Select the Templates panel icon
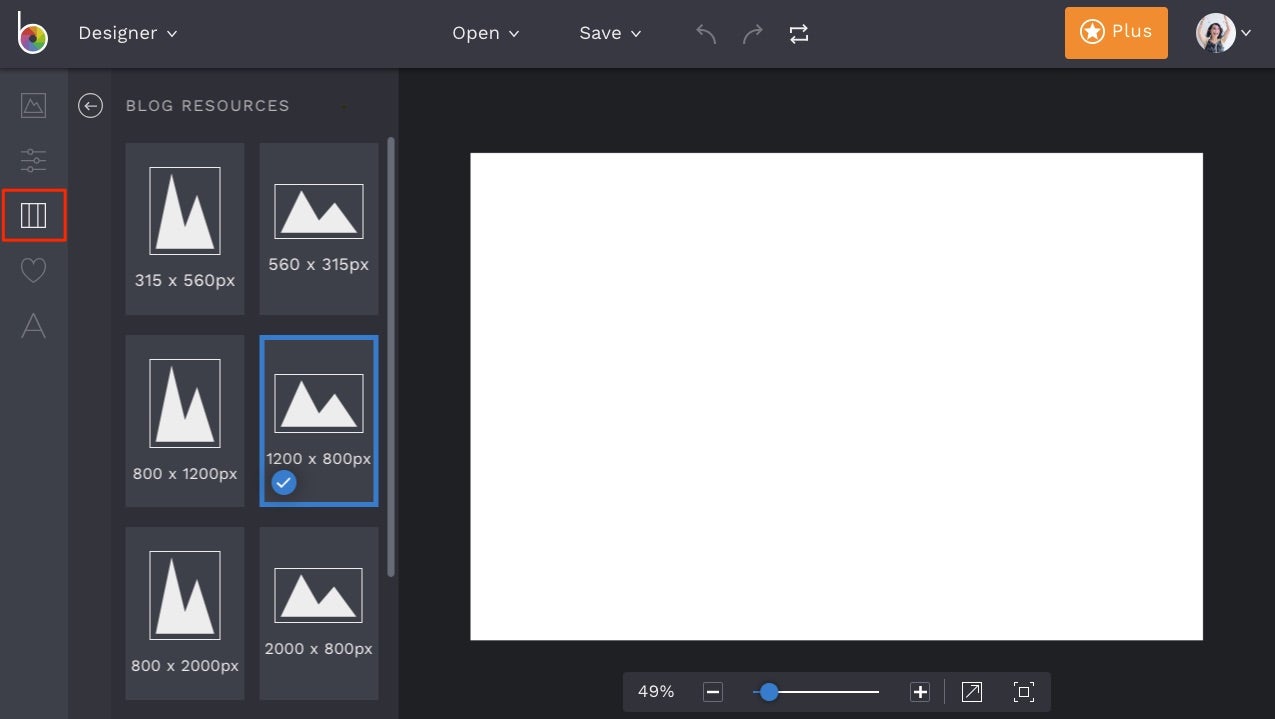The height and width of the screenshot is (719, 1275). point(33,214)
